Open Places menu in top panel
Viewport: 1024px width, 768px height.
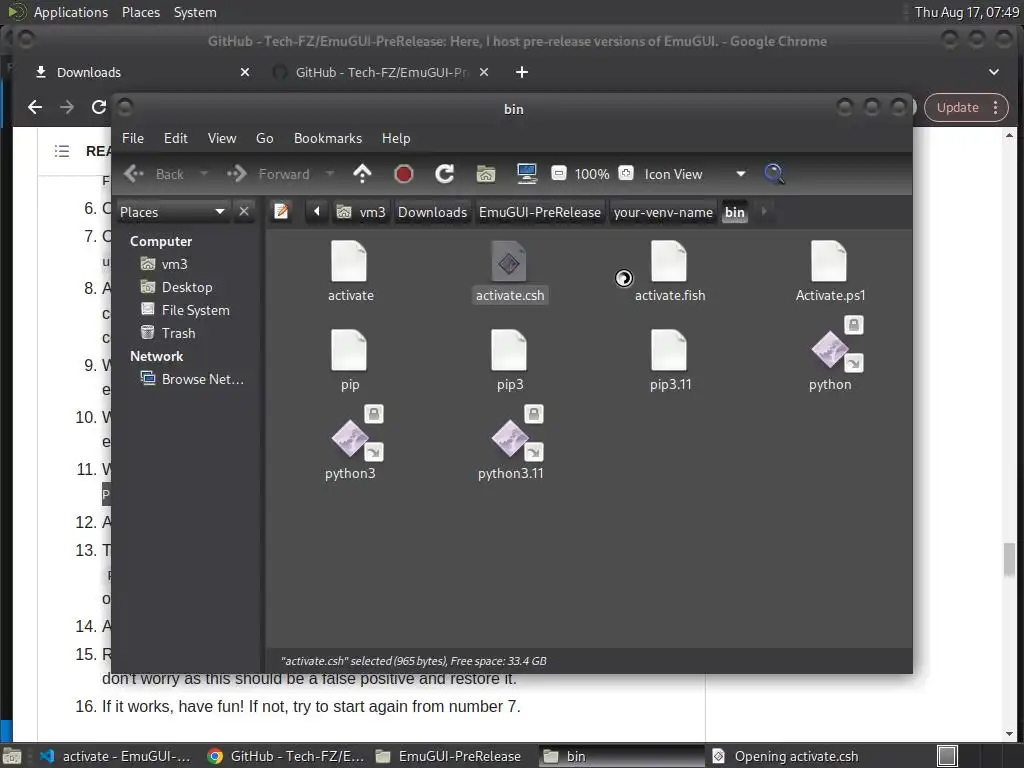[141, 12]
